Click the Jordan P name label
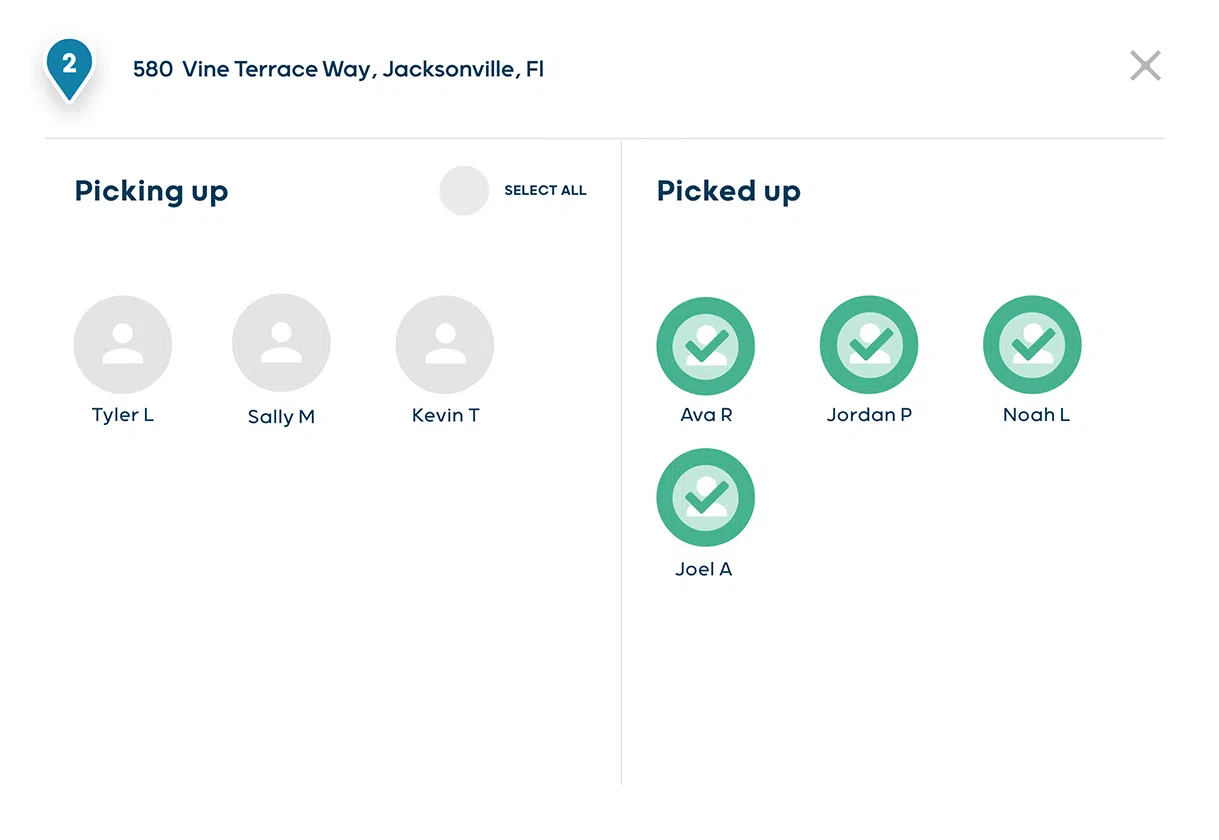The height and width of the screenshot is (840, 1219). (869, 415)
